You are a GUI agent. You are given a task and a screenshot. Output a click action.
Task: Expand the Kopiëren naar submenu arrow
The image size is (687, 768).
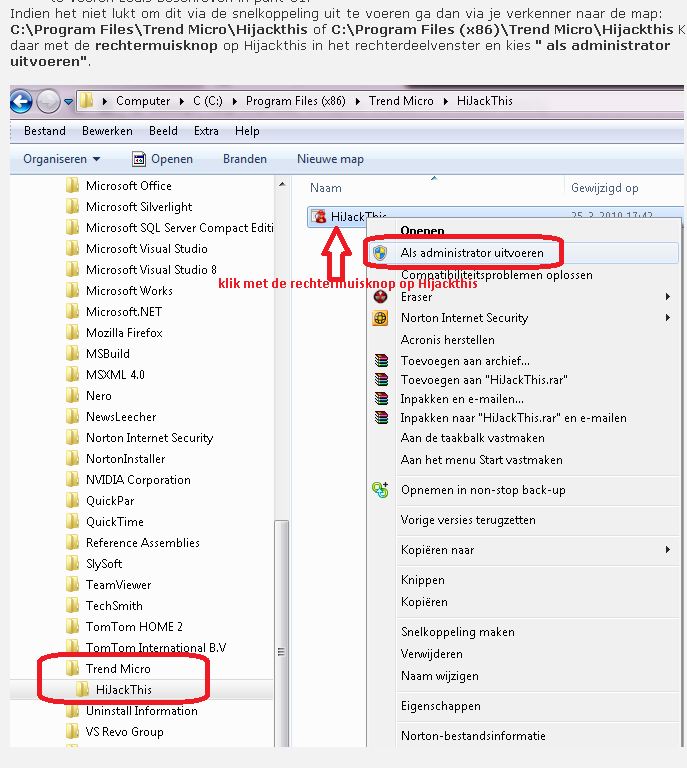[x=667, y=550]
